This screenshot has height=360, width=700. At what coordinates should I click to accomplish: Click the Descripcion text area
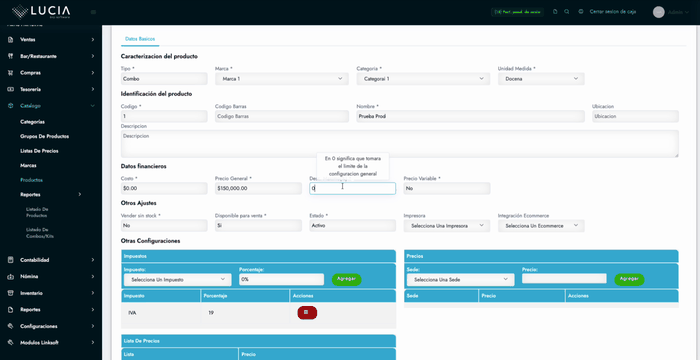click(400, 144)
